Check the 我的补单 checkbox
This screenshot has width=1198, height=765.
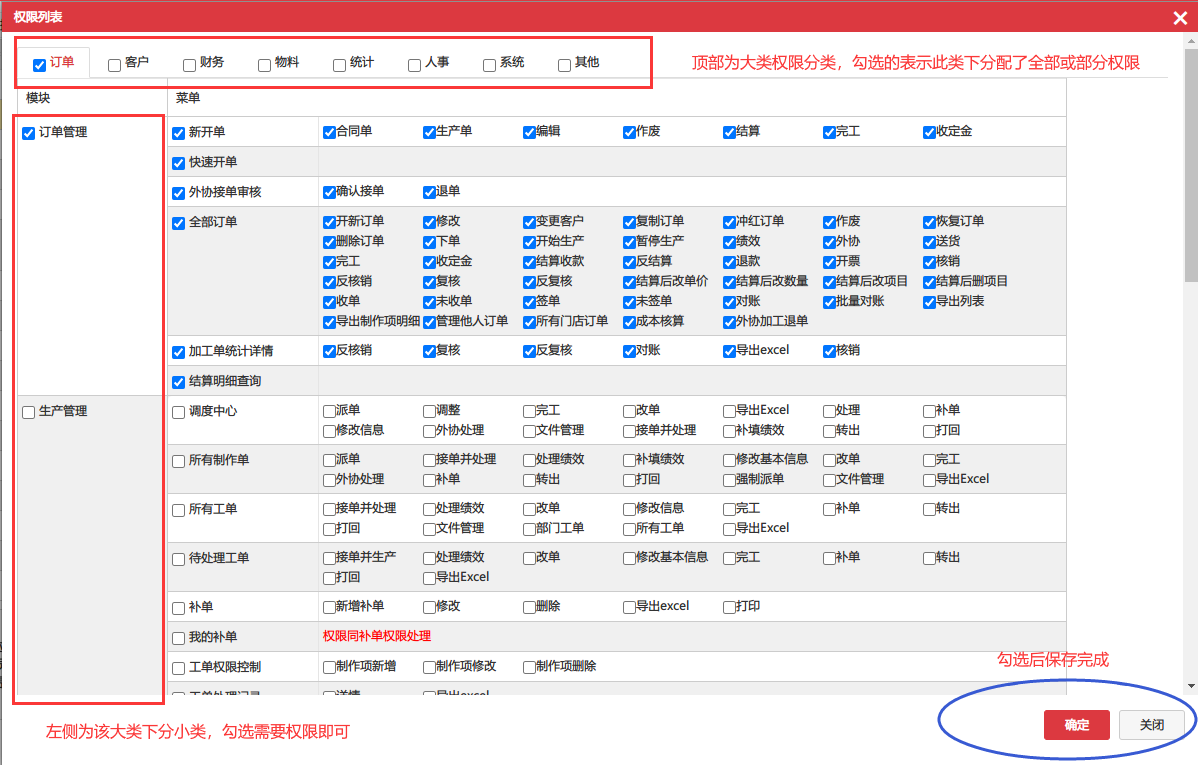point(178,638)
